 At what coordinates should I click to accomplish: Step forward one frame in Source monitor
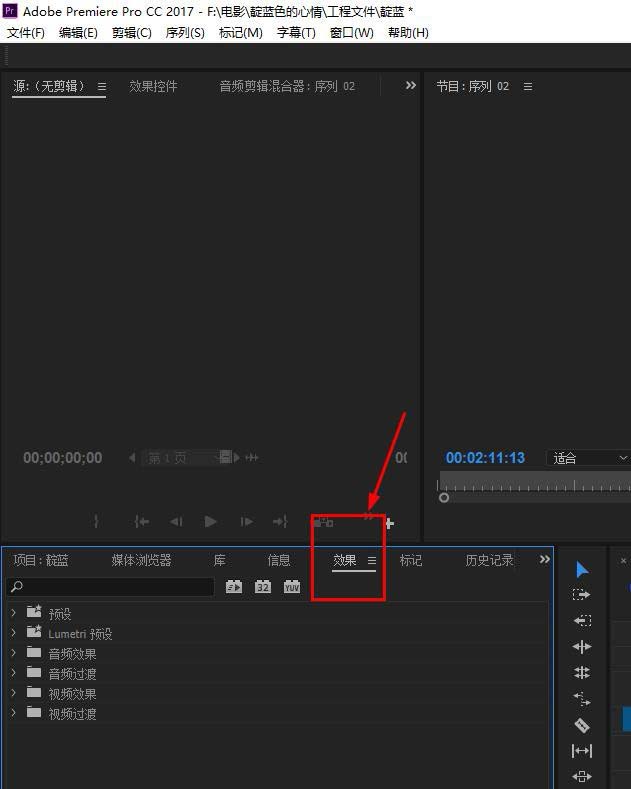[247, 521]
